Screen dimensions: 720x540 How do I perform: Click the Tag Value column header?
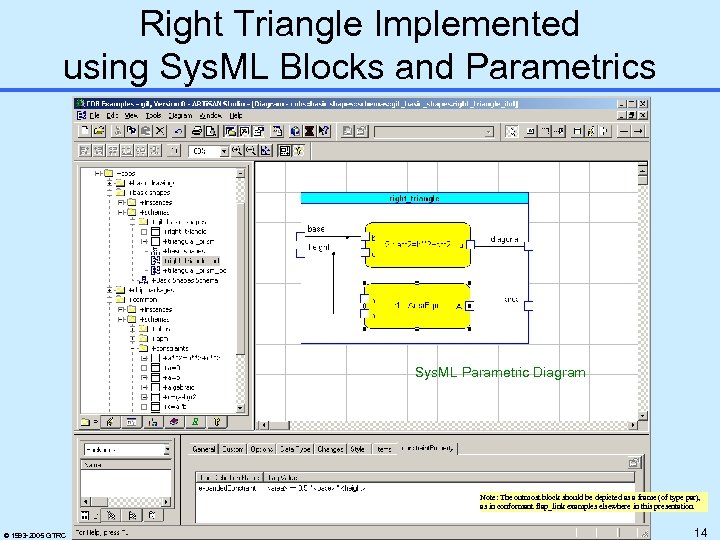tap(449, 477)
